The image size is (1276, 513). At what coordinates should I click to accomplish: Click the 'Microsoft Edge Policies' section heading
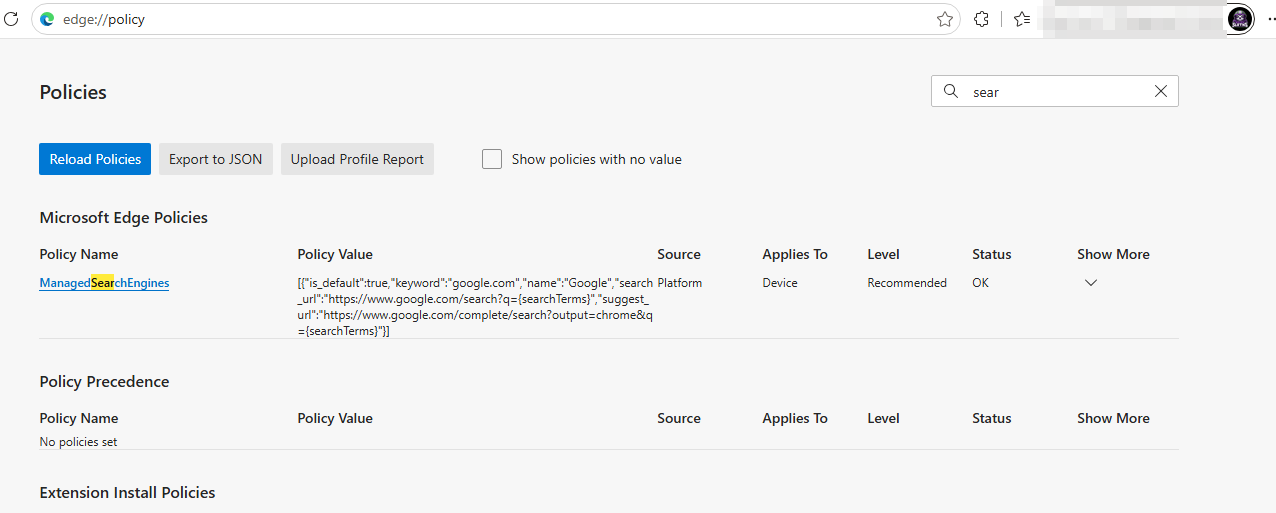124,217
